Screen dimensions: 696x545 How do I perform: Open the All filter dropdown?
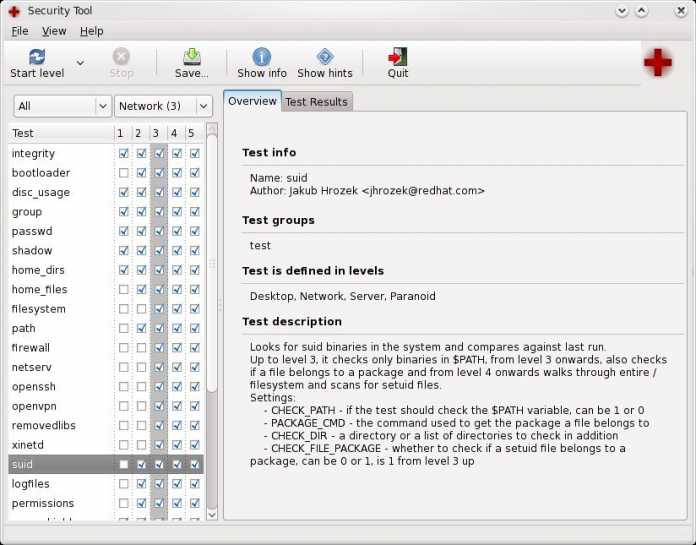pos(63,106)
